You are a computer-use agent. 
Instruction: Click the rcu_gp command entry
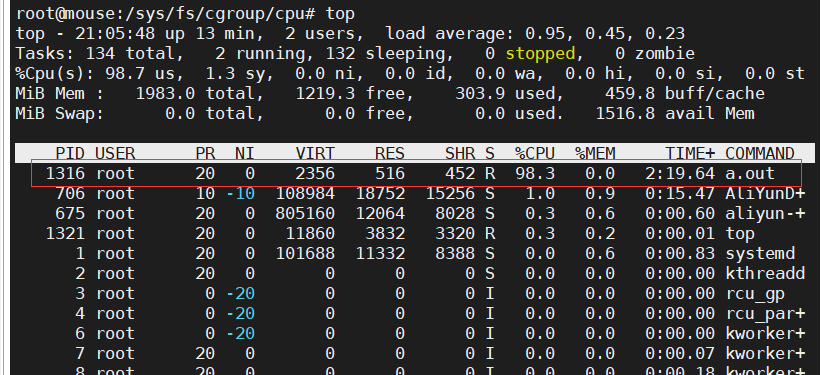pyautogui.click(x=755, y=294)
